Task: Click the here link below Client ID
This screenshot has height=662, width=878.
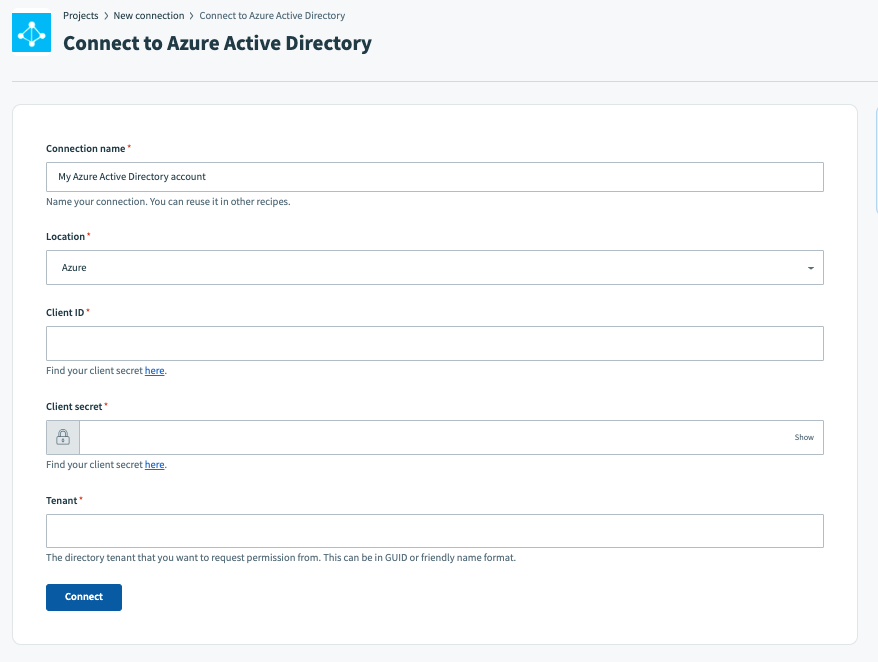Action: 154,370
